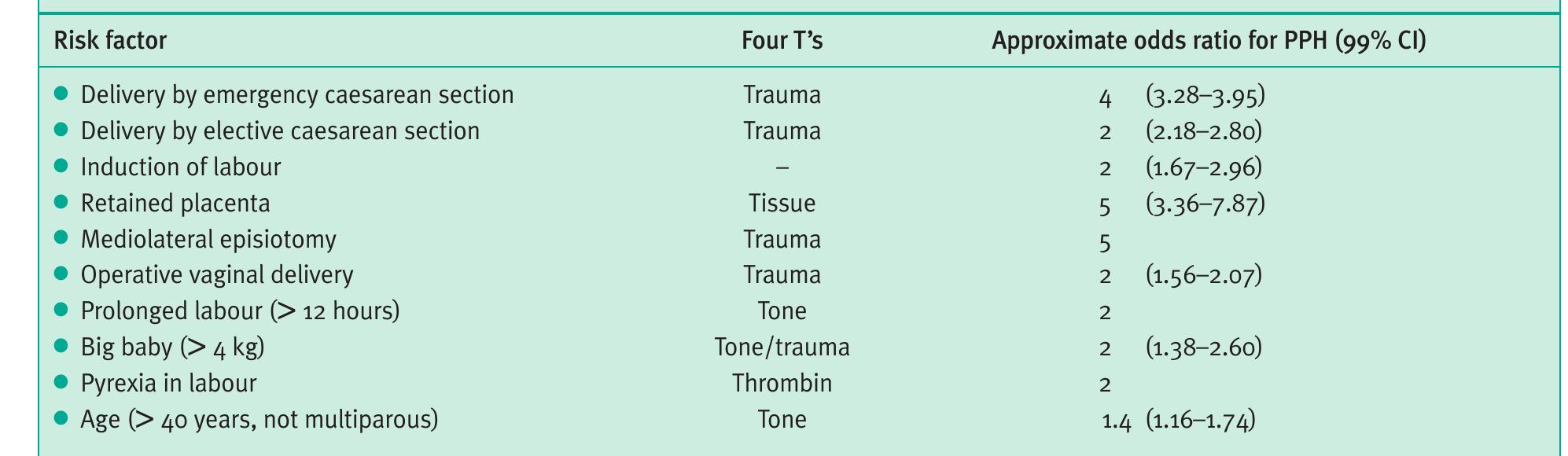Image resolution: width=1568 pixels, height=456 pixels.
Task: Click the confidence interval "(3.28–3.95)"
Action: (1205, 96)
